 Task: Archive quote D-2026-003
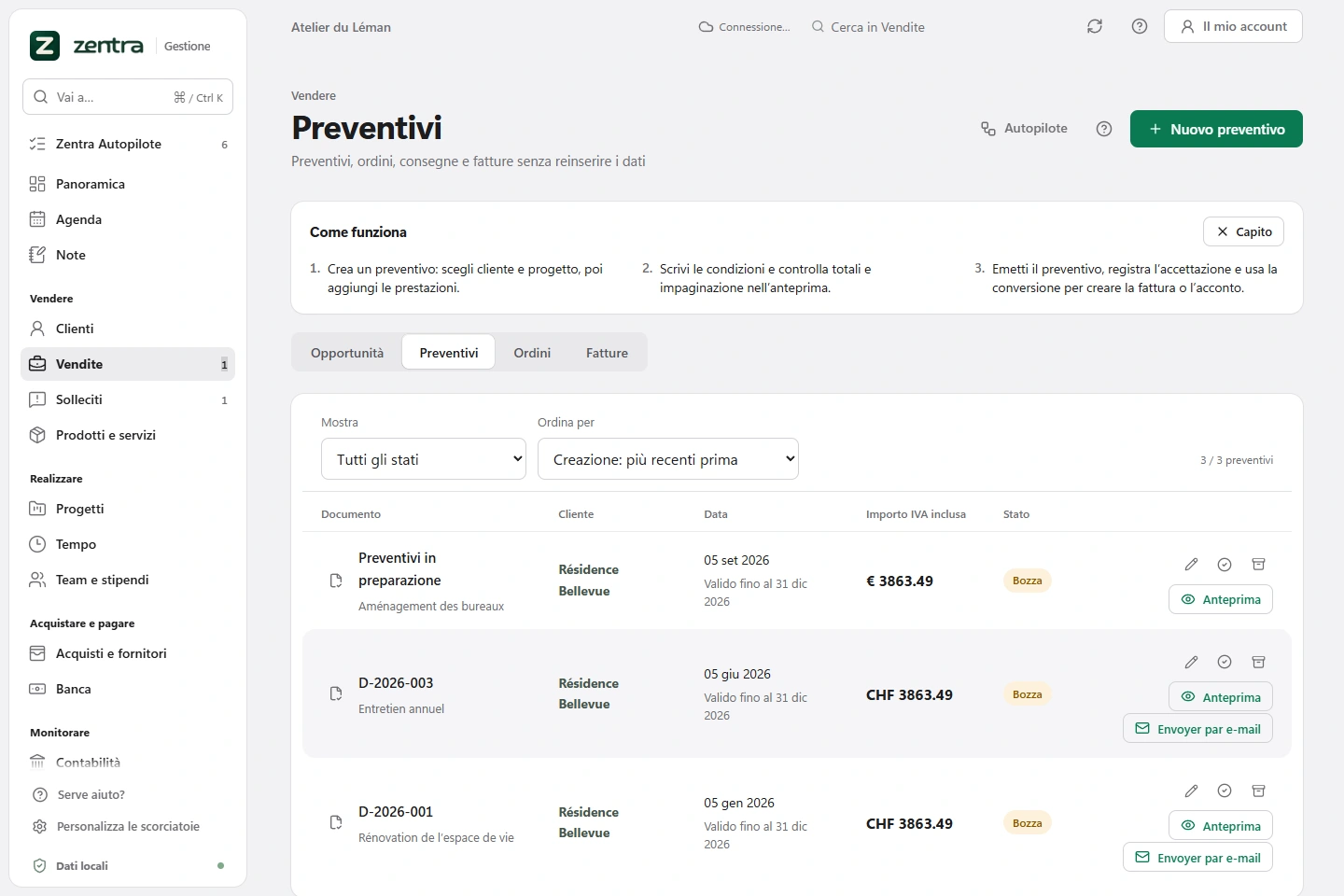point(1258,662)
